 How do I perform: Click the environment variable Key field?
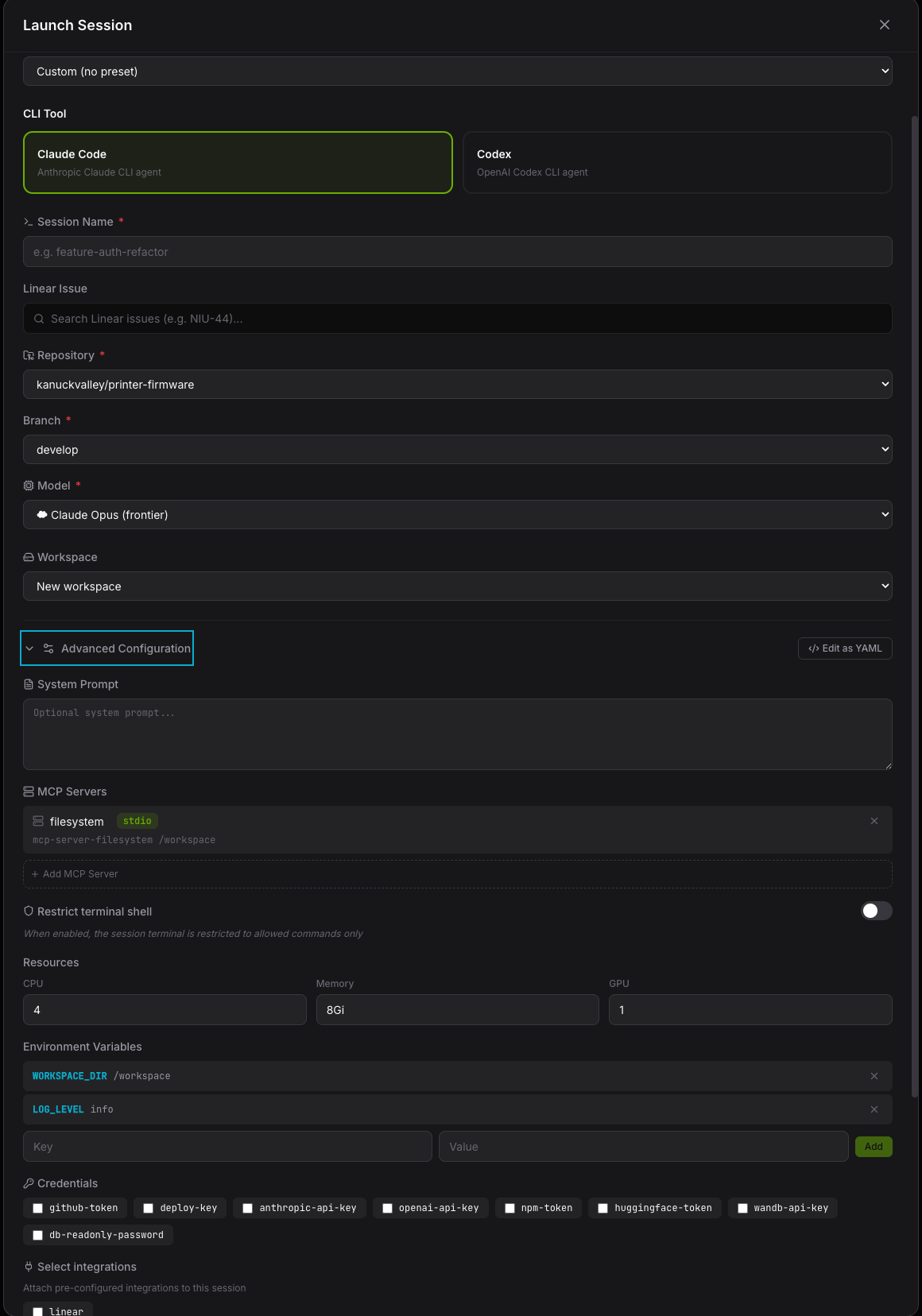click(227, 1147)
